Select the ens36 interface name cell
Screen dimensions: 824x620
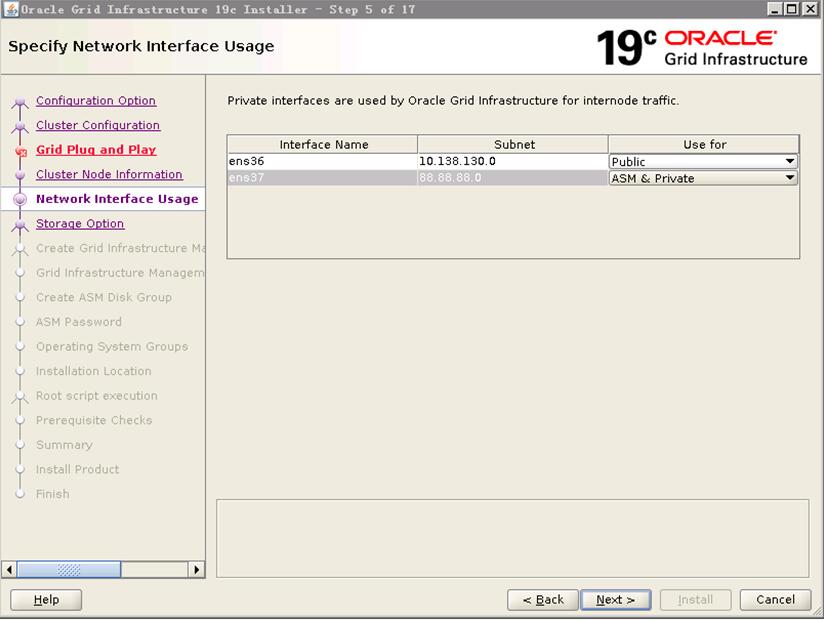tap(323, 161)
